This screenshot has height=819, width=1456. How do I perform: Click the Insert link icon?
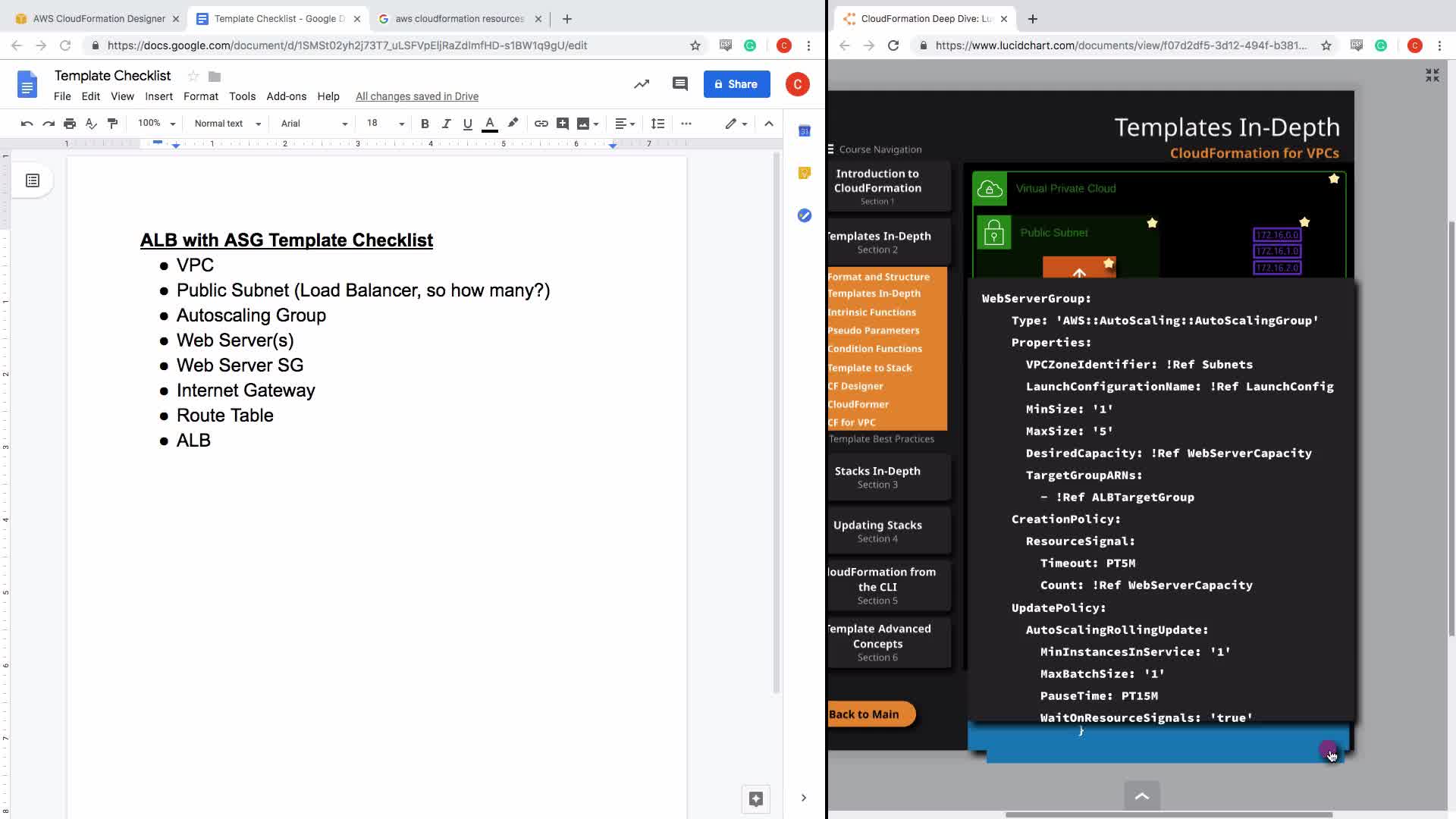(541, 124)
